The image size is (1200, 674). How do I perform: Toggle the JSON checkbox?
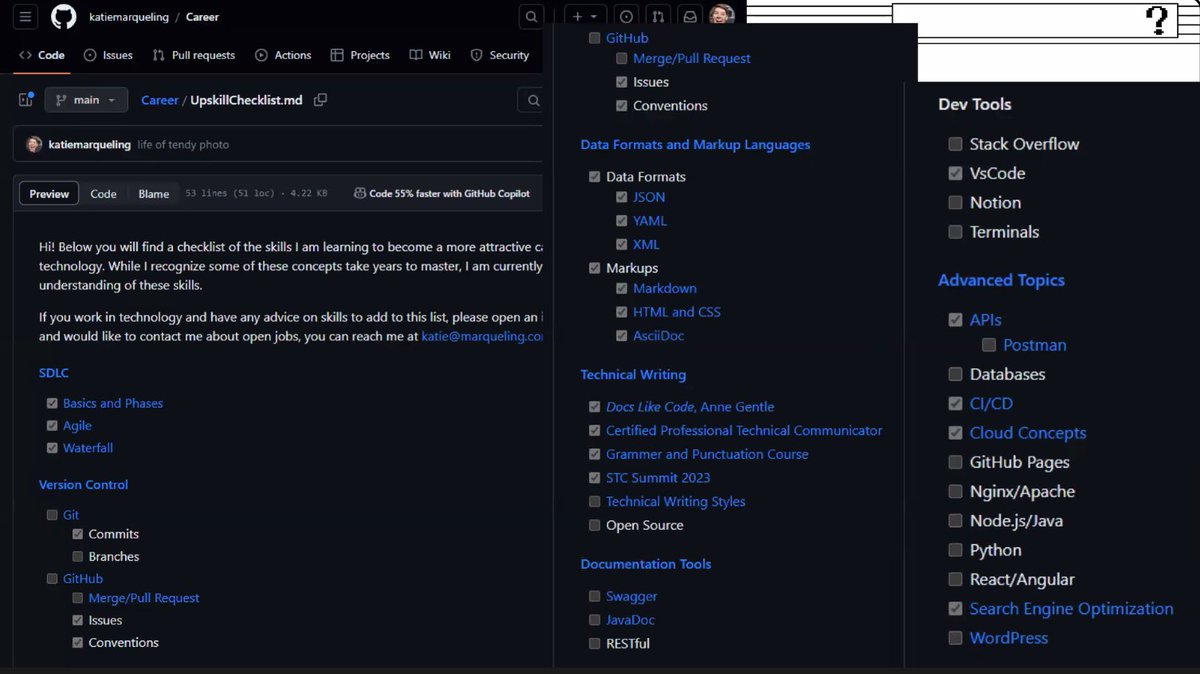click(x=622, y=197)
